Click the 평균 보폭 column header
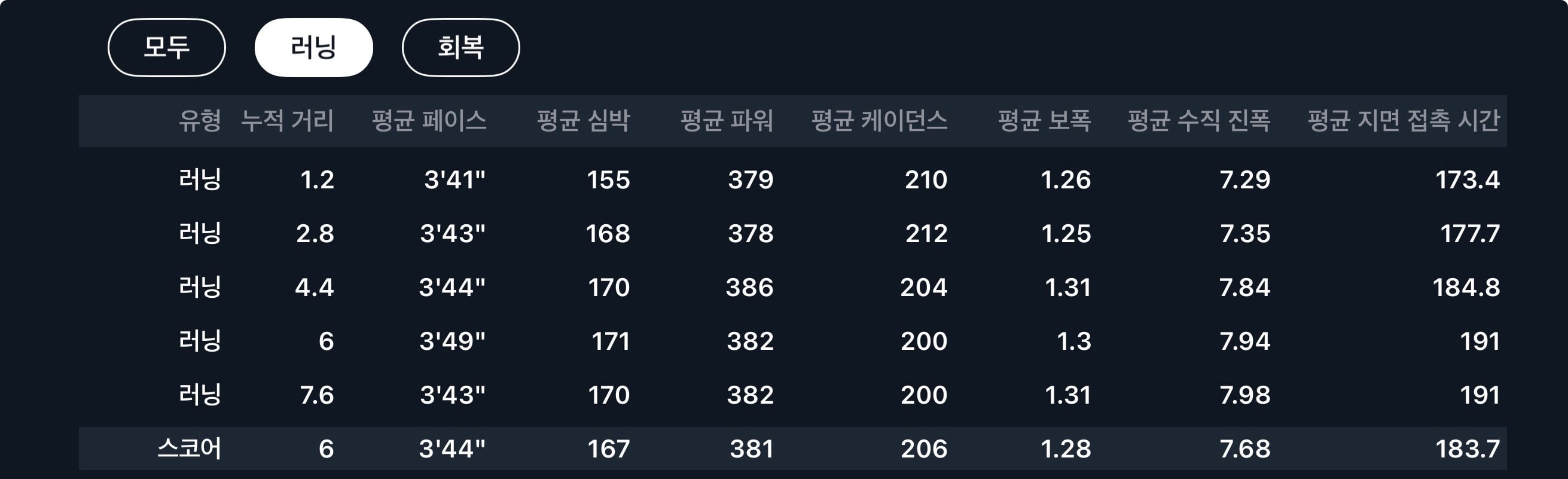 click(1045, 121)
